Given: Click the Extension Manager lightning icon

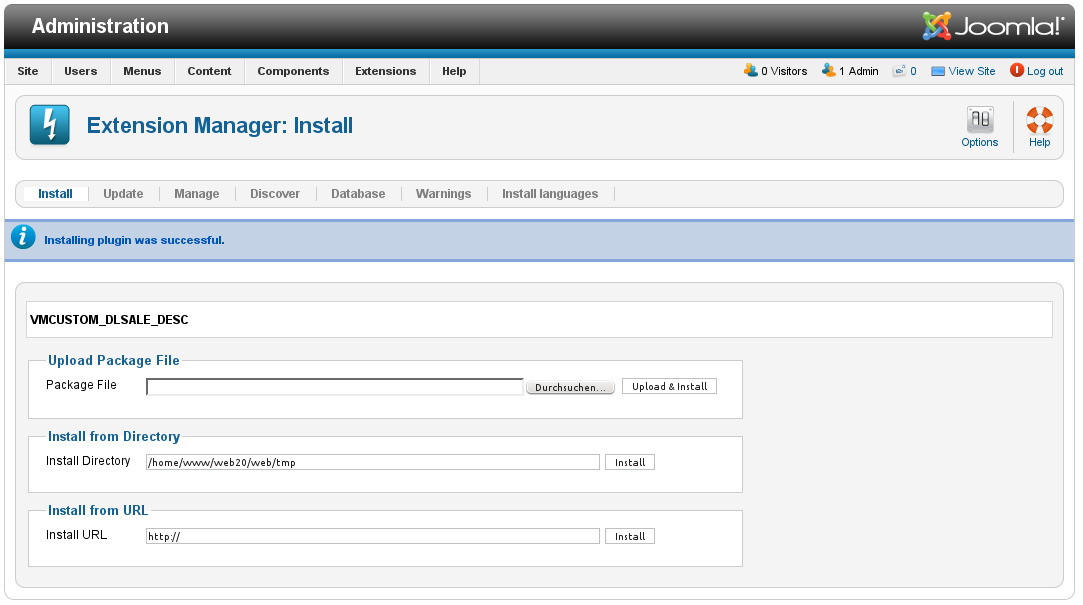Looking at the screenshot, I should 49,125.
